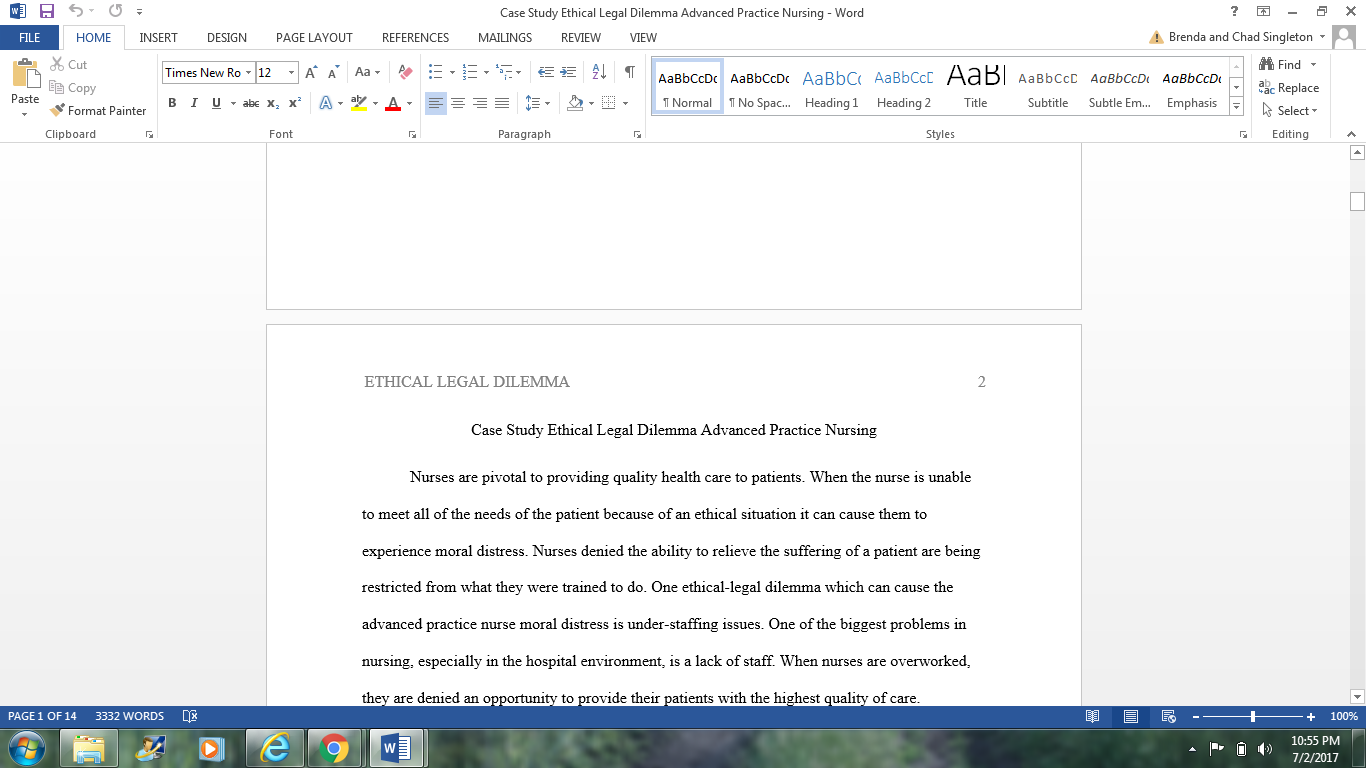Screen dimensions: 1366x768
Task: Click the Center alignment icon
Action: coord(458,103)
